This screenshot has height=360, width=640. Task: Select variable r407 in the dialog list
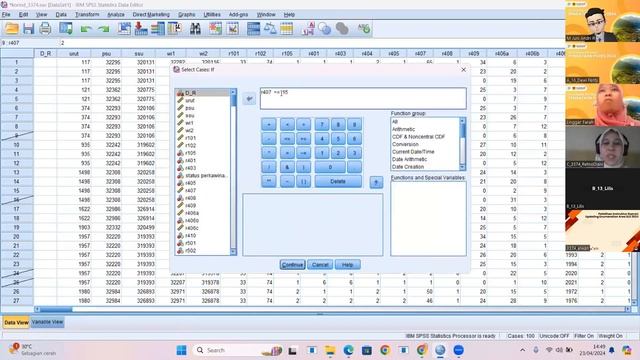[x=190, y=190]
